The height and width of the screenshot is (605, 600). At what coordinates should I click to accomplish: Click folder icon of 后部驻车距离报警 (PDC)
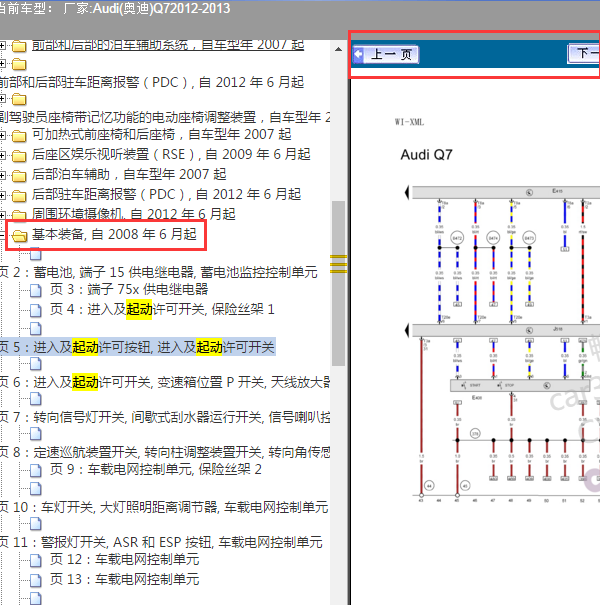pos(19,196)
